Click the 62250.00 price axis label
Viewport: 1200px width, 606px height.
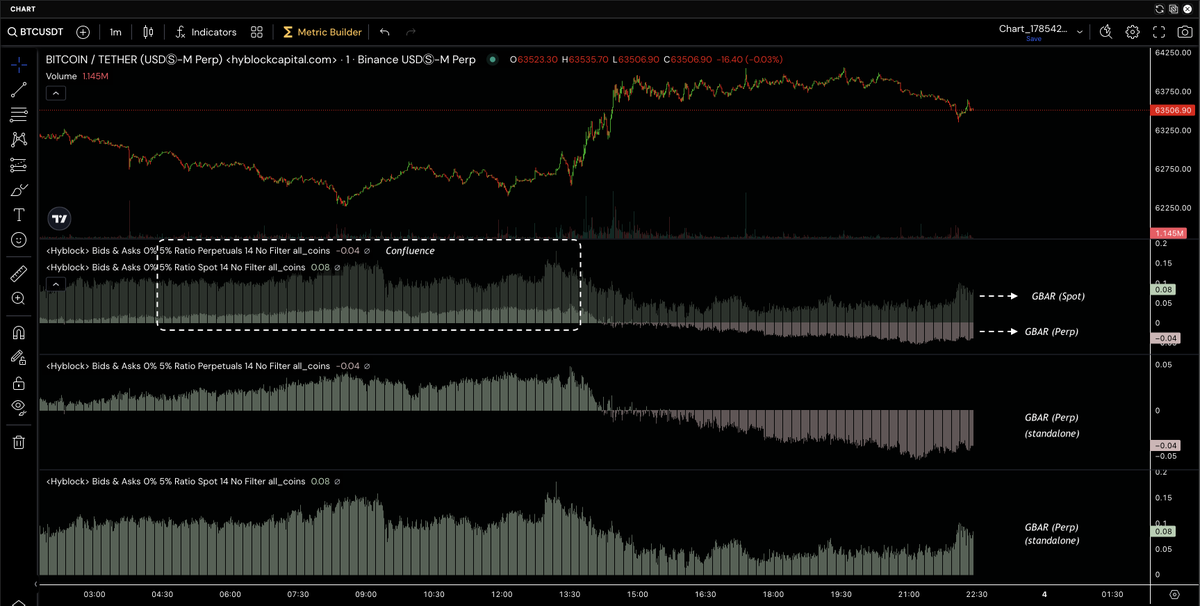pyautogui.click(x=1171, y=208)
